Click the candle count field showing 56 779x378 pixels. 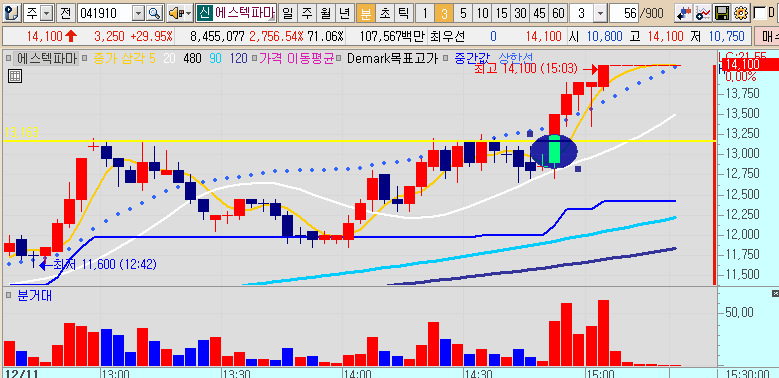click(x=624, y=13)
